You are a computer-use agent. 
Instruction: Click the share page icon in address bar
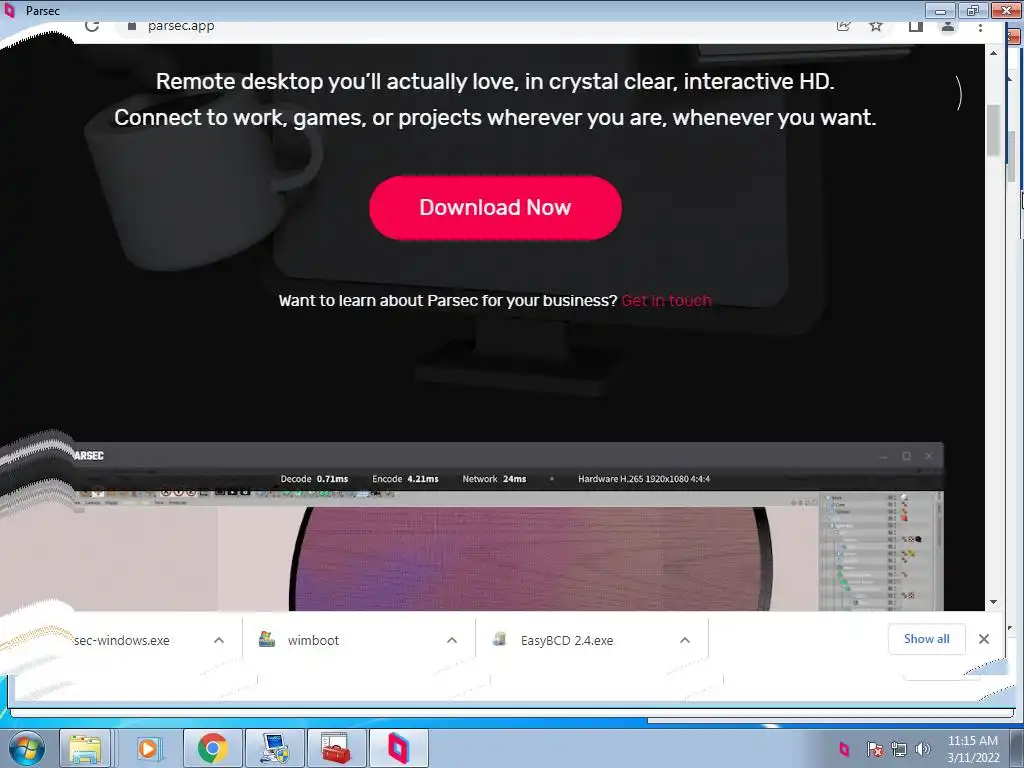(x=843, y=26)
